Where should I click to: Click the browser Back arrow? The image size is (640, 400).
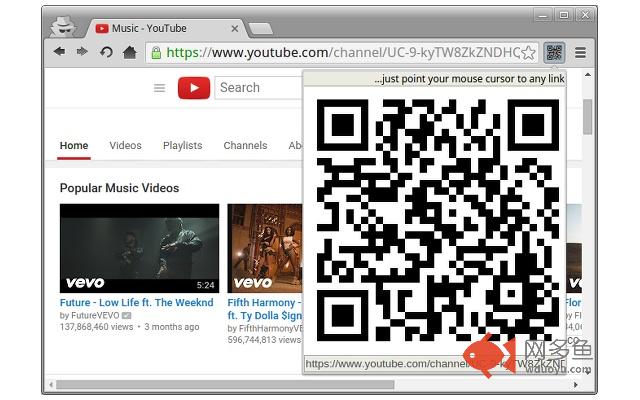point(60,52)
